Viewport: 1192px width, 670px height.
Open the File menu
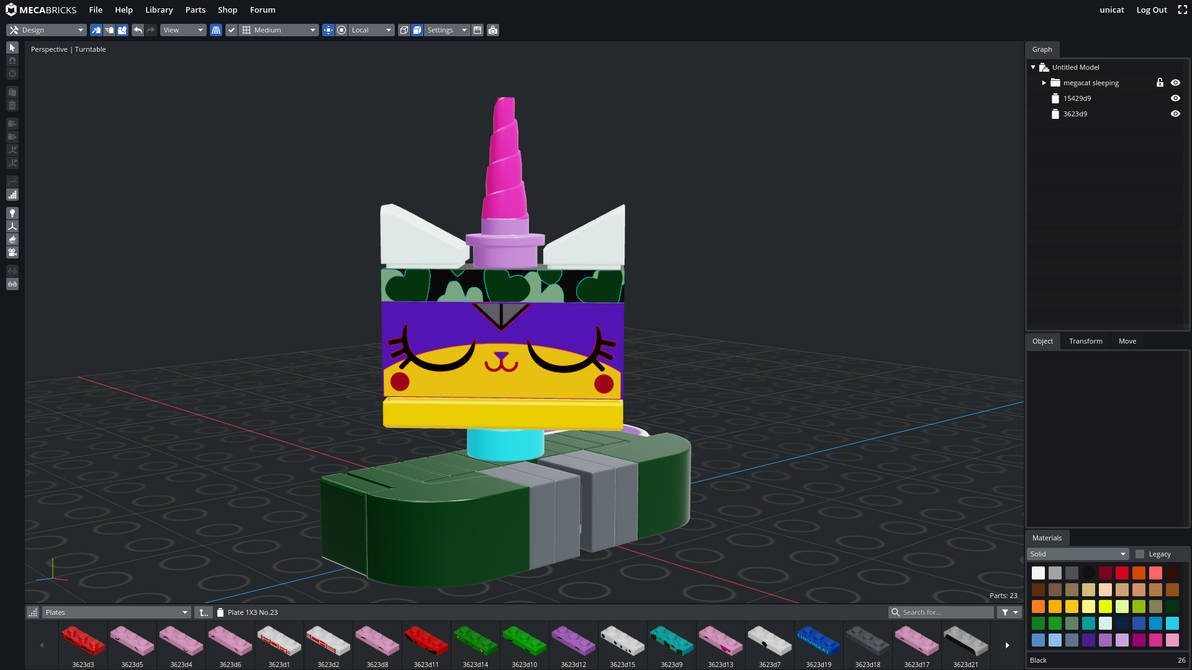[x=96, y=10]
